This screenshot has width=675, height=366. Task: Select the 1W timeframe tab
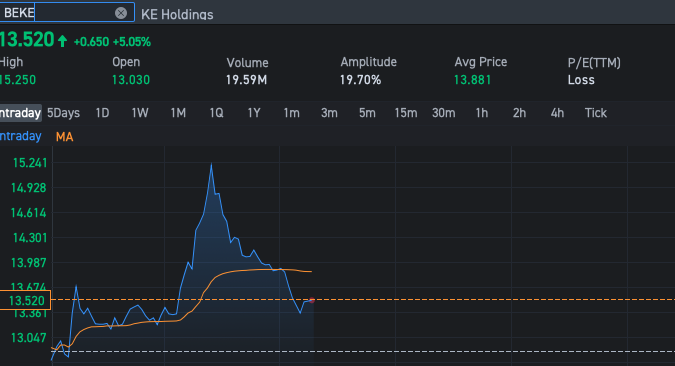[x=140, y=113]
